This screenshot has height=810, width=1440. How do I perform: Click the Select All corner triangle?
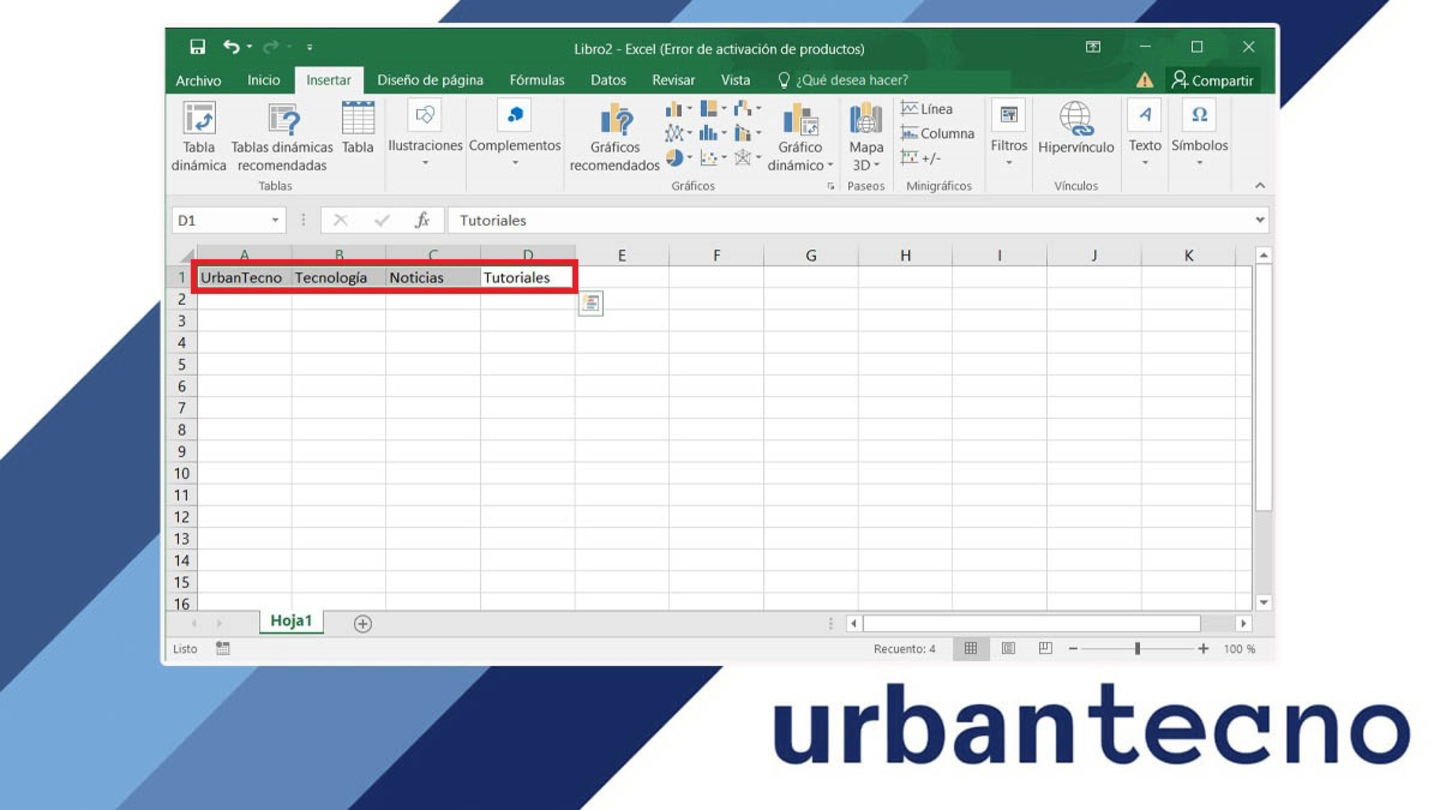(x=186, y=255)
